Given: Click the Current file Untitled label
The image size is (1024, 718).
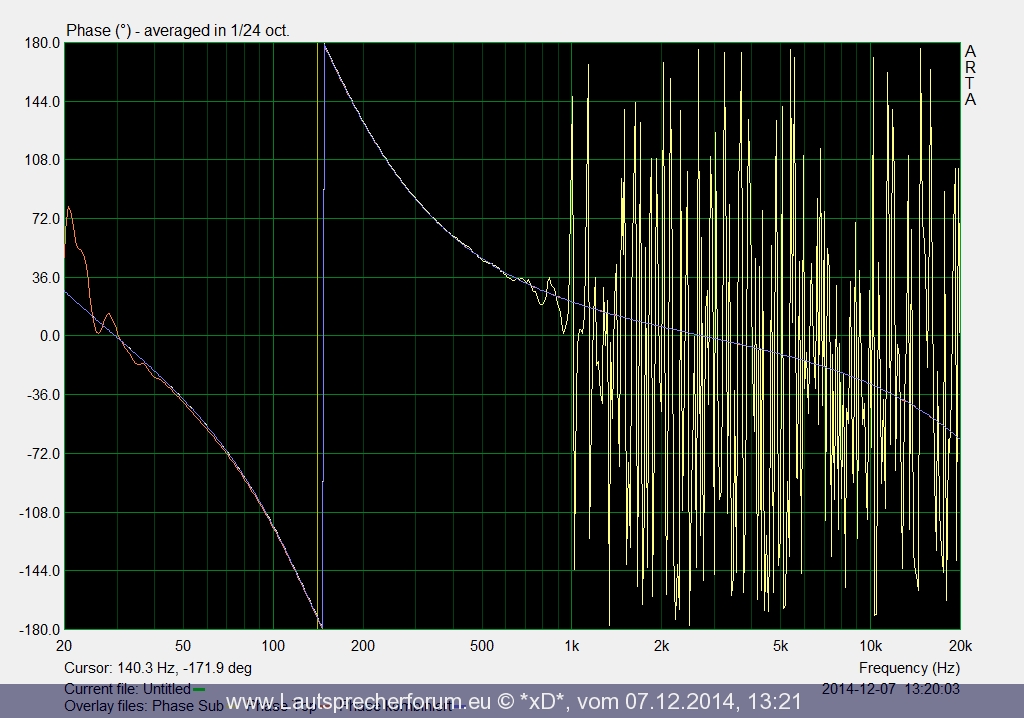Looking at the screenshot, I should 127,689.
